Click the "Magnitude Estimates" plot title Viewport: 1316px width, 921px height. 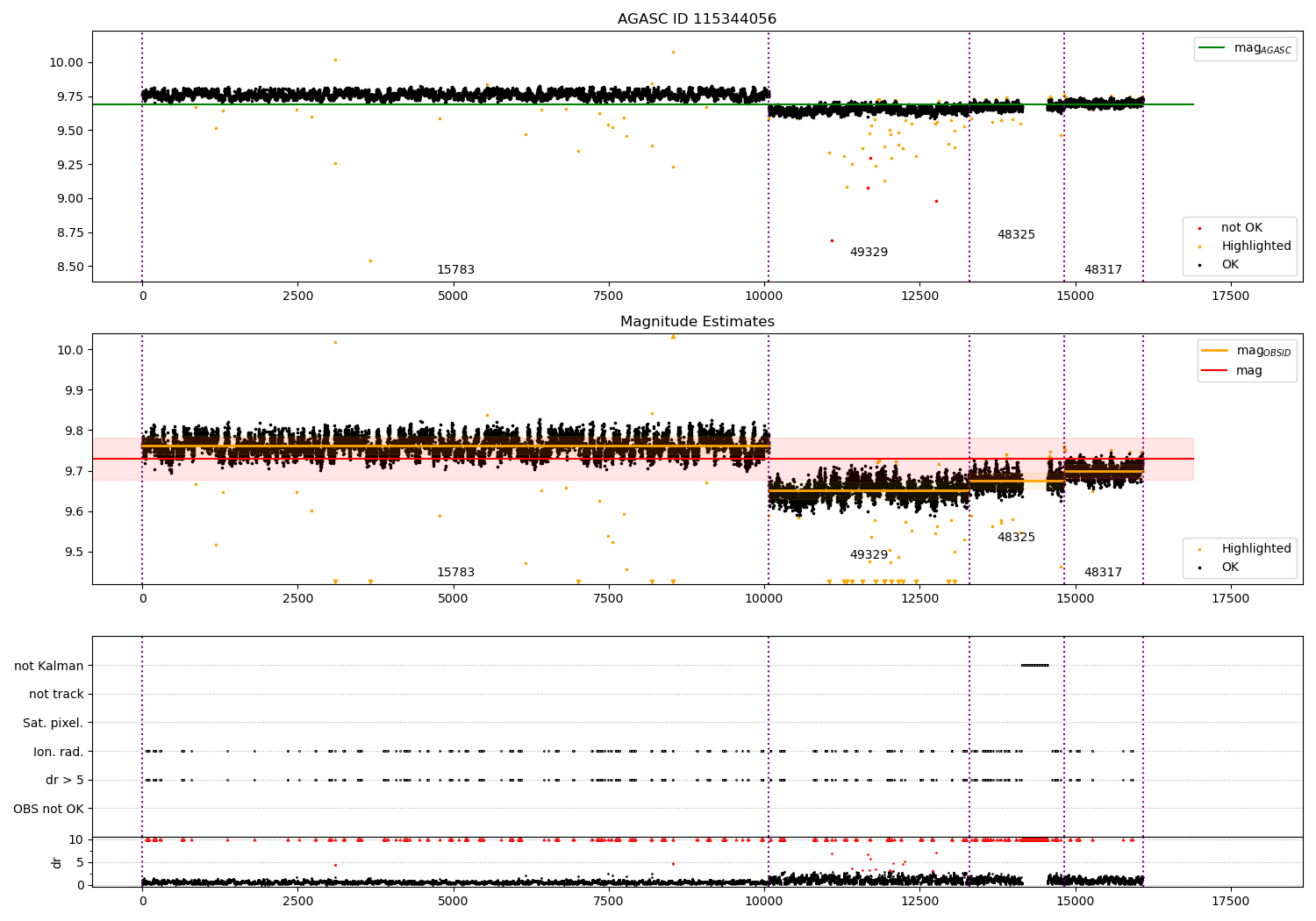(697, 322)
